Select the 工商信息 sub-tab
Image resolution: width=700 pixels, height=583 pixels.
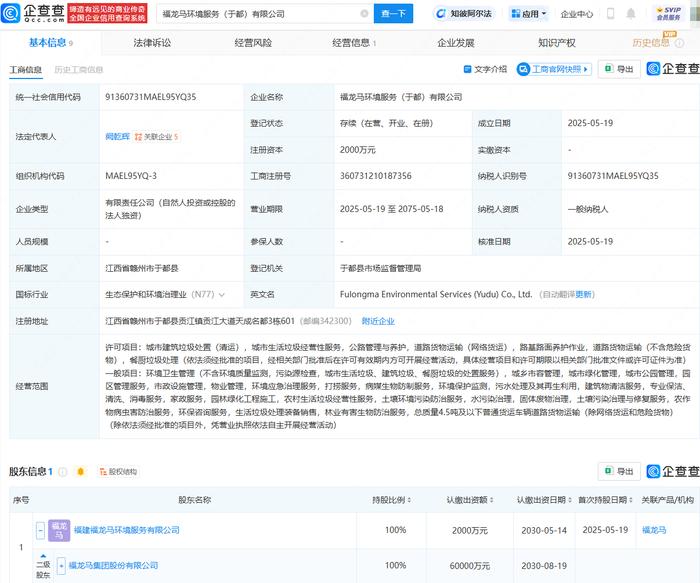(x=25, y=70)
